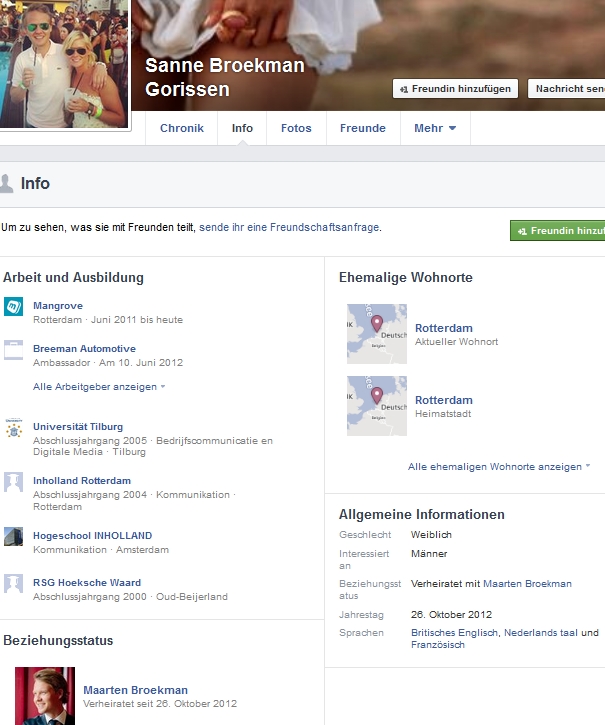
Task: Click the Arbeit und Ausbildung heading
Action: click(x=73, y=277)
